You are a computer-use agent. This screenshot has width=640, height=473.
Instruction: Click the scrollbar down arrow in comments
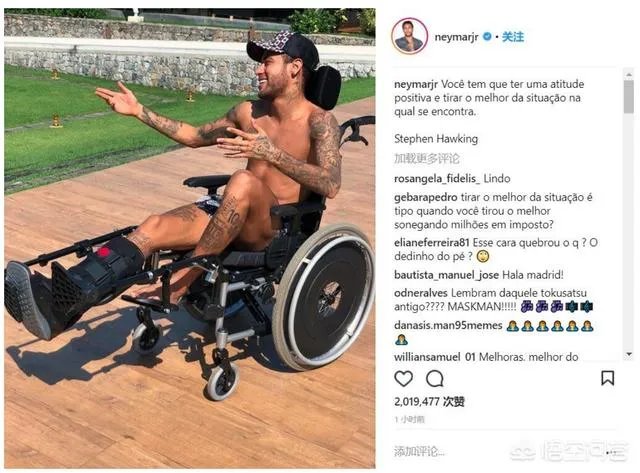[629, 354]
